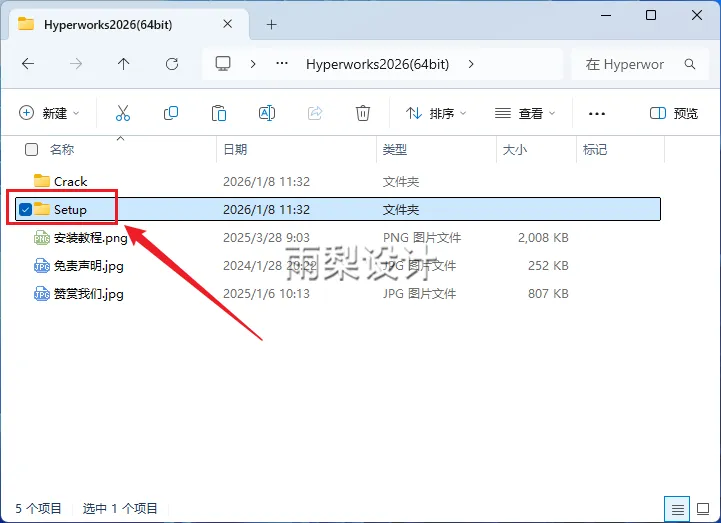Sort by 名称 column header

pyautogui.click(x=62, y=149)
